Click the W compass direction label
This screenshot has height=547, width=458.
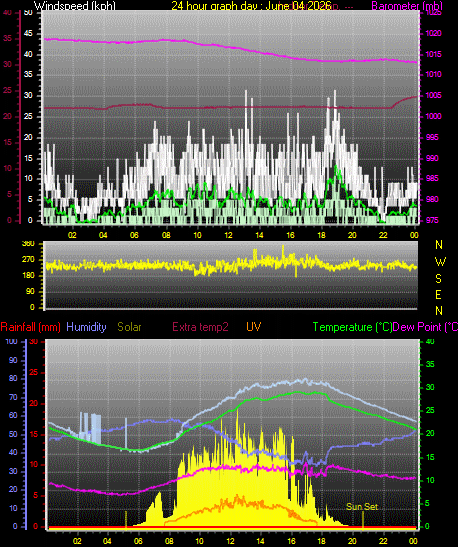point(440,262)
